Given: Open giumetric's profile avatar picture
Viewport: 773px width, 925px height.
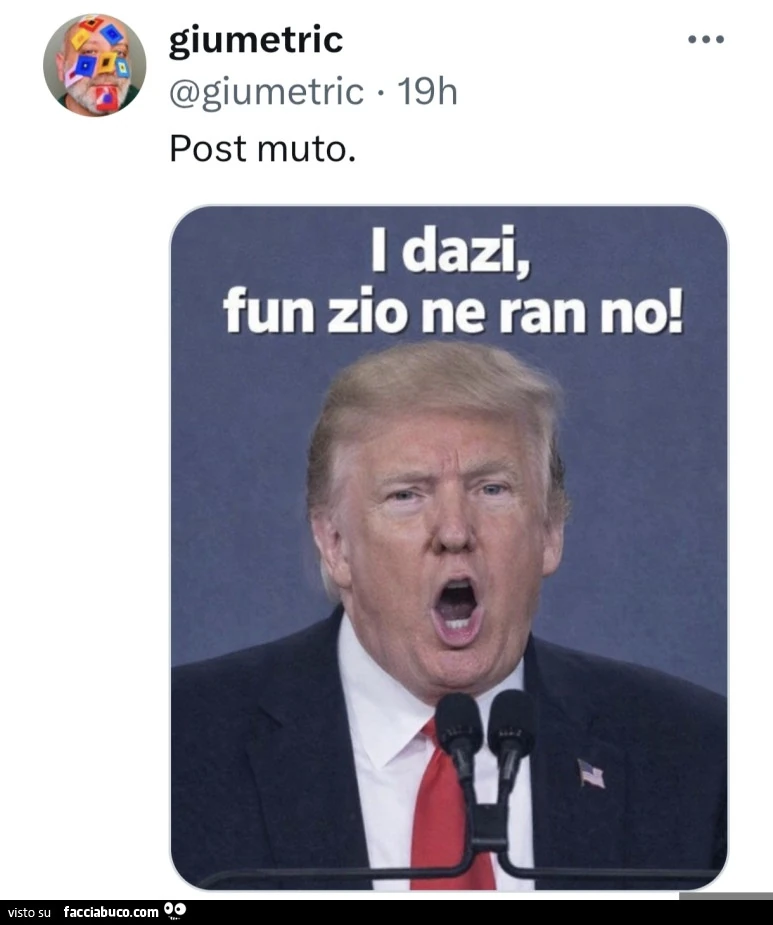Looking at the screenshot, I should (94, 65).
